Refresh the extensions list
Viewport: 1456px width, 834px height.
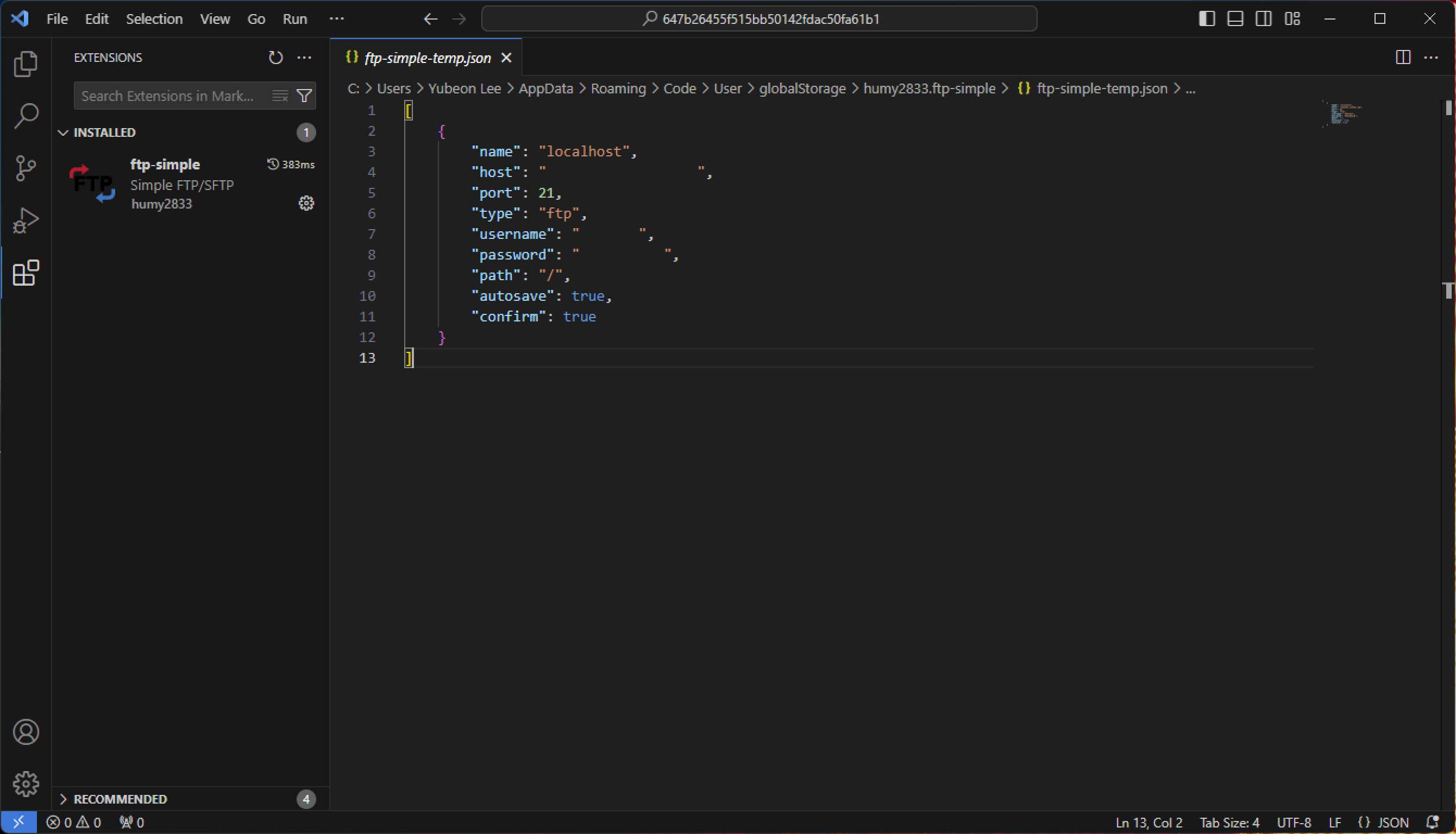point(275,58)
